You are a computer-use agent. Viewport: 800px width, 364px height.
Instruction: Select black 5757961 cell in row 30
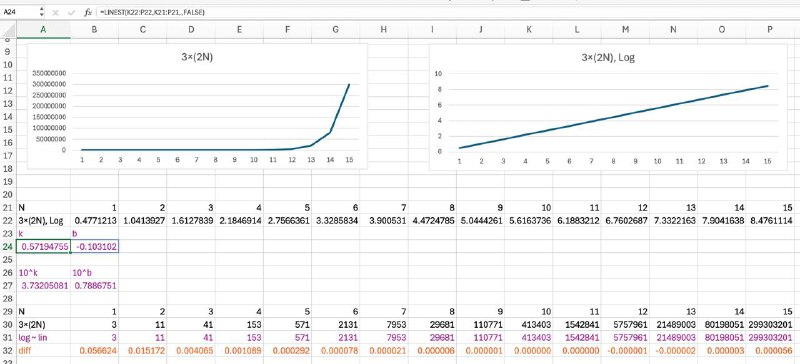(625, 324)
